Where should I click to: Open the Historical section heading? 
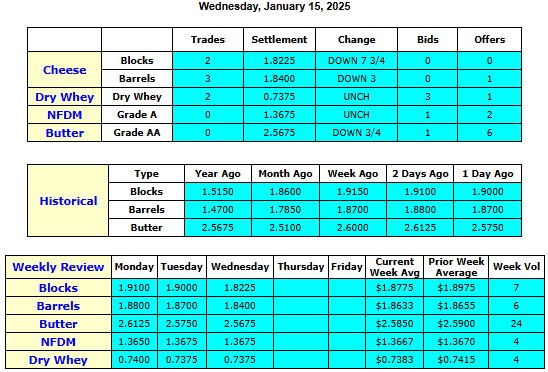tap(68, 201)
